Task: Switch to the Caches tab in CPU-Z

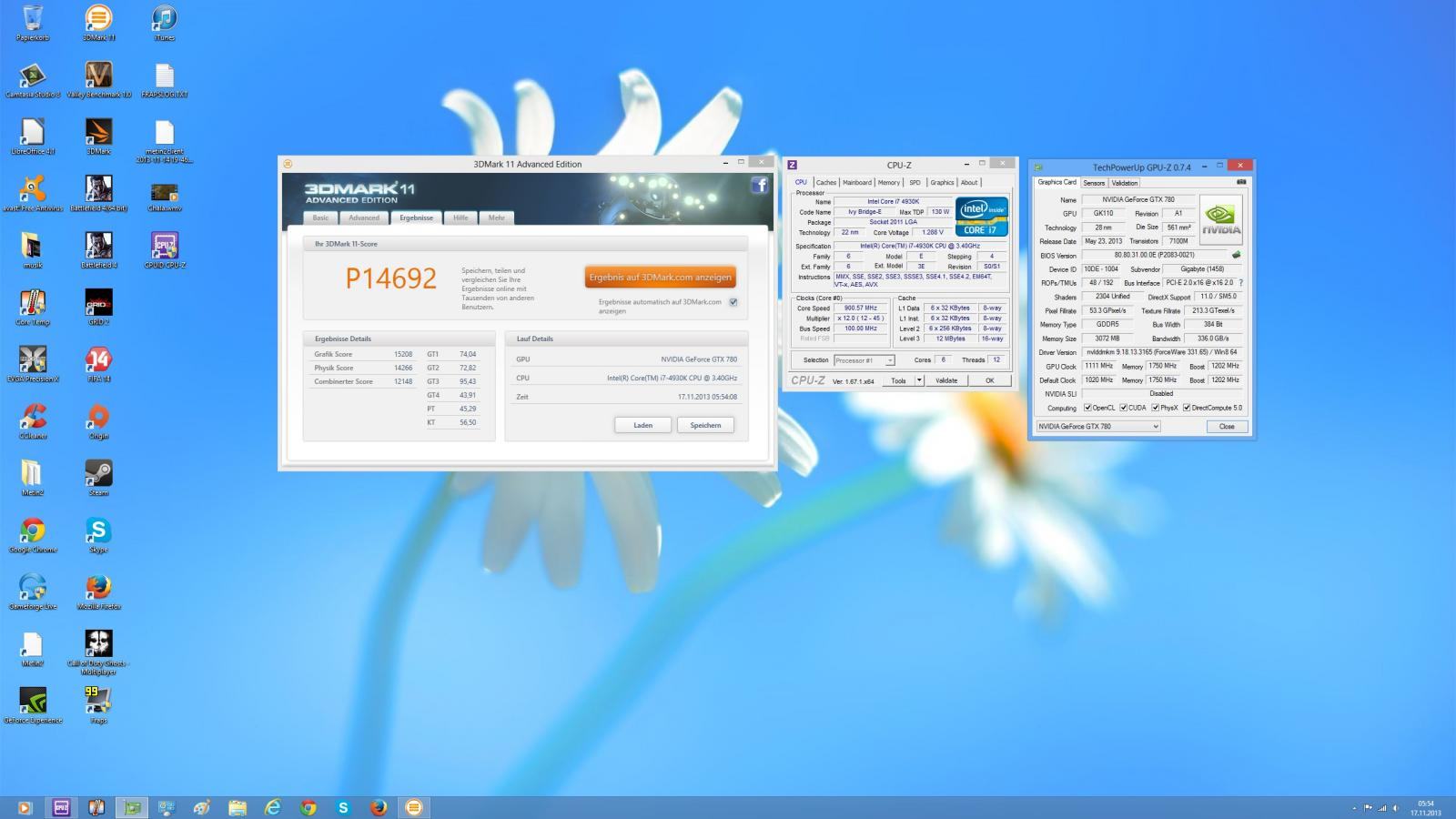Action: coord(826,182)
